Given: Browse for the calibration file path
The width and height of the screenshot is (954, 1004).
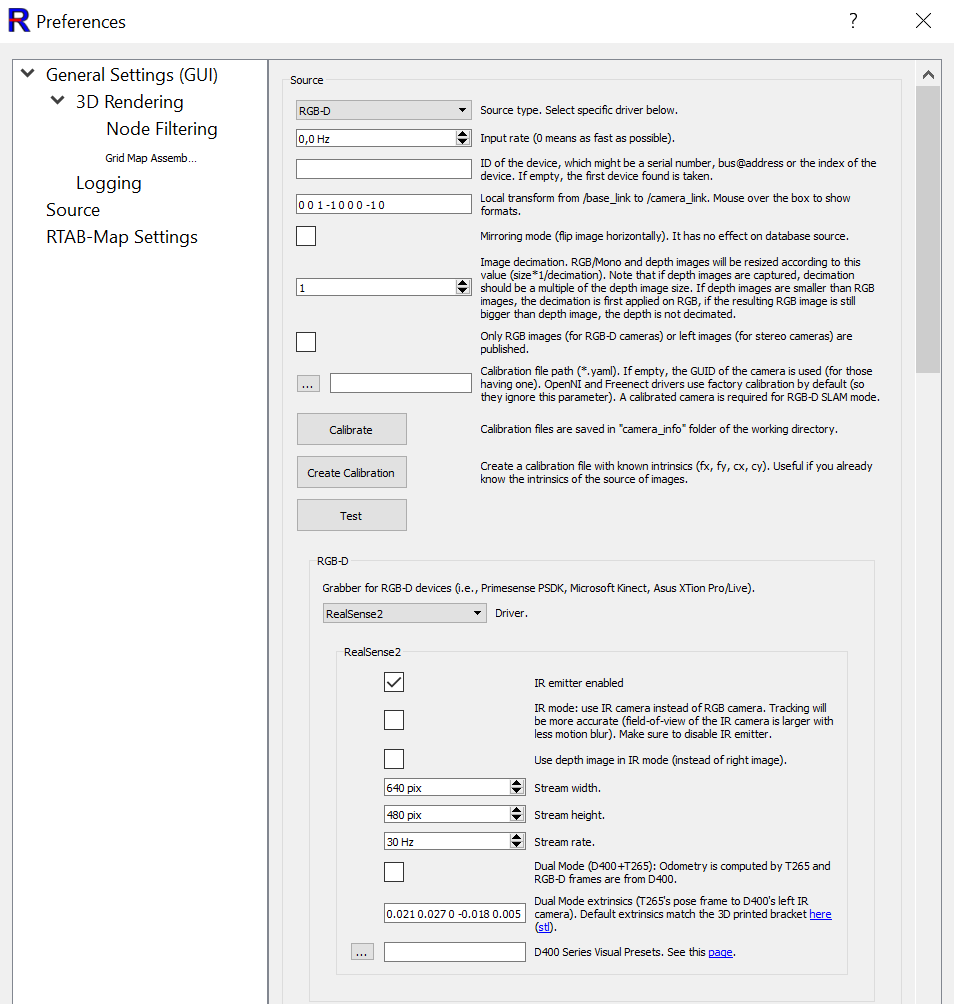Looking at the screenshot, I should (x=308, y=384).
